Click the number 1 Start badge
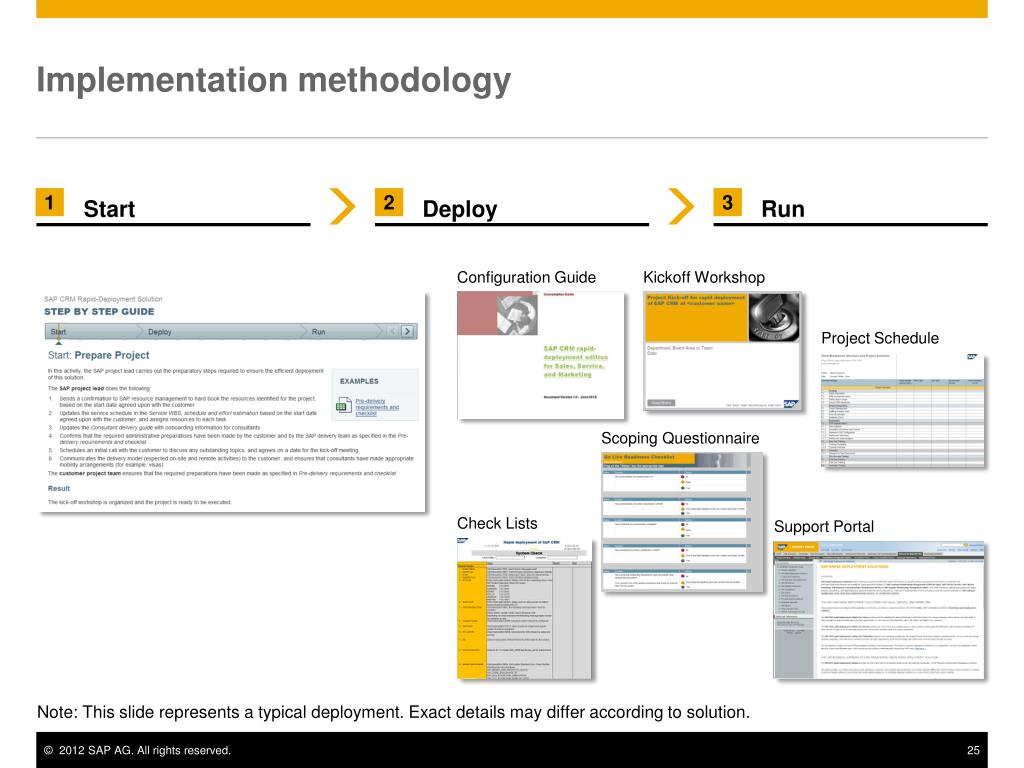1024x768 pixels. coord(50,202)
